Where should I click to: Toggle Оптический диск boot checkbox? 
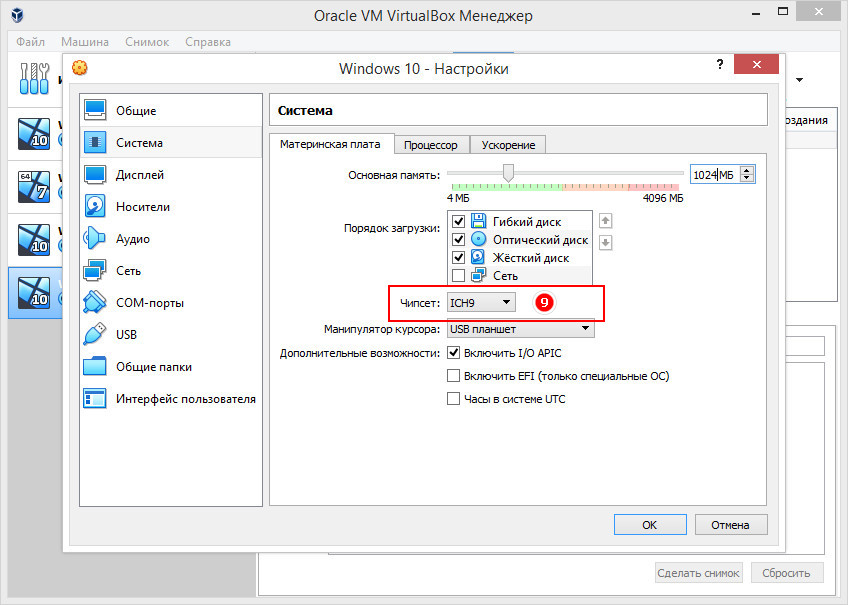(x=459, y=239)
